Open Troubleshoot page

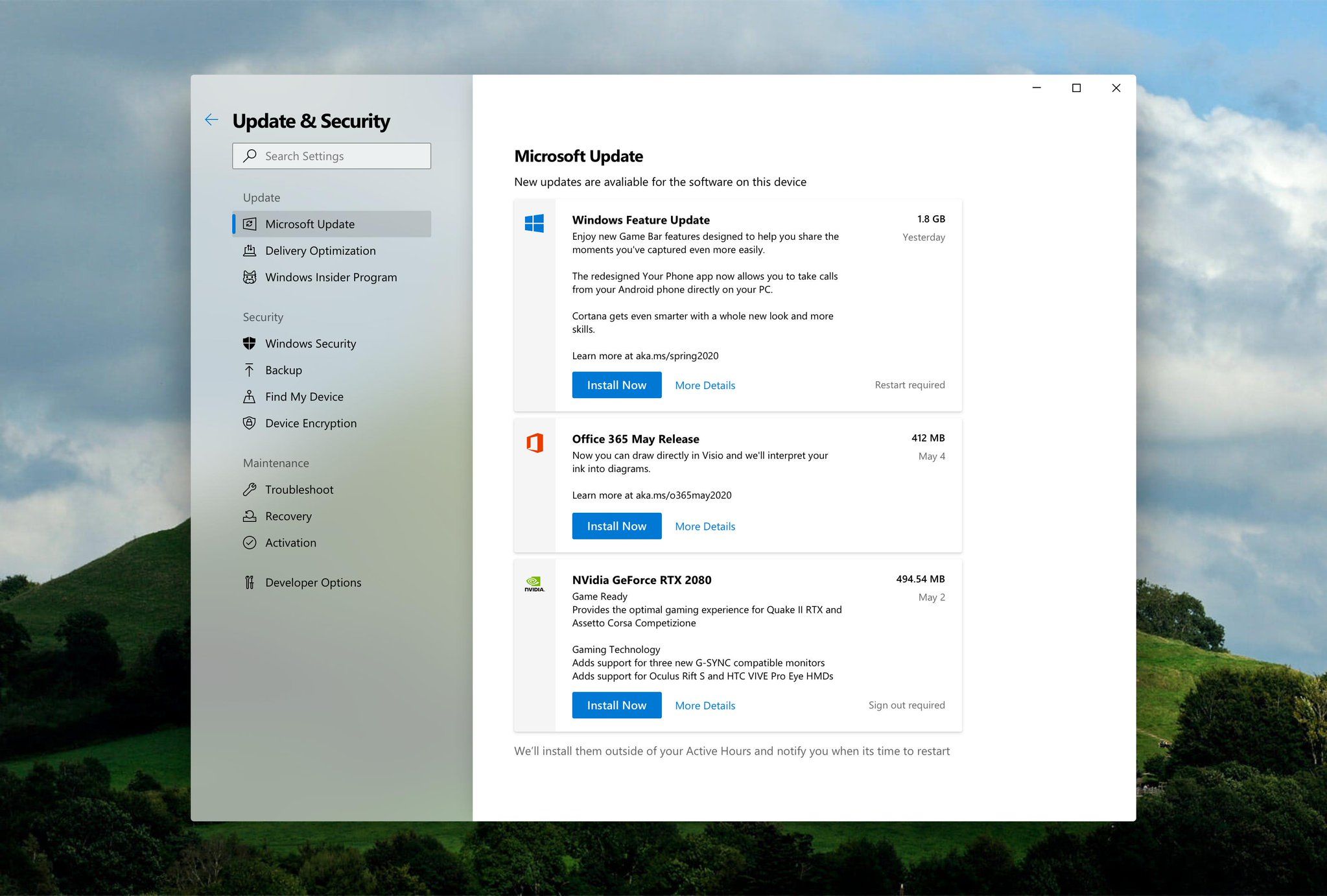coord(332,489)
